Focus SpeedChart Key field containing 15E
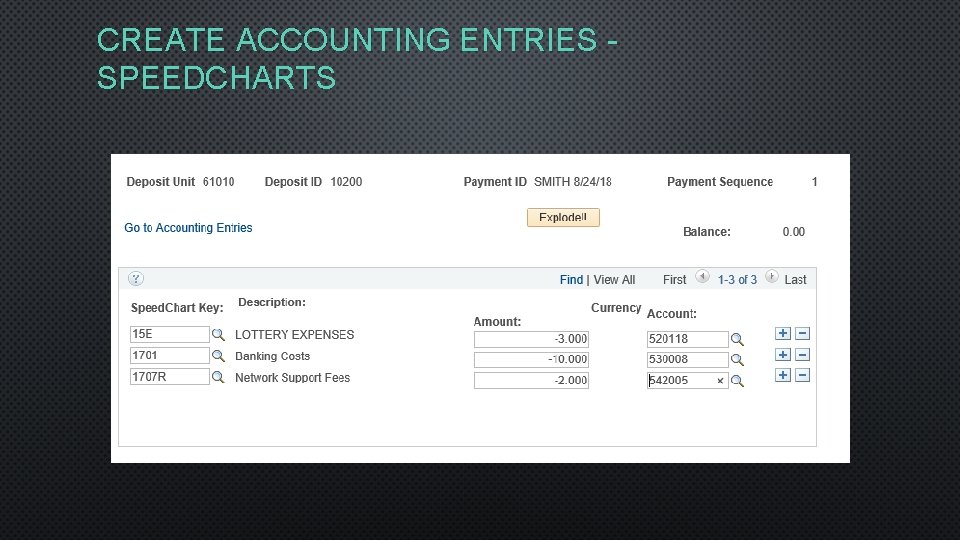Image resolution: width=960 pixels, height=540 pixels. tap(170, 334)
